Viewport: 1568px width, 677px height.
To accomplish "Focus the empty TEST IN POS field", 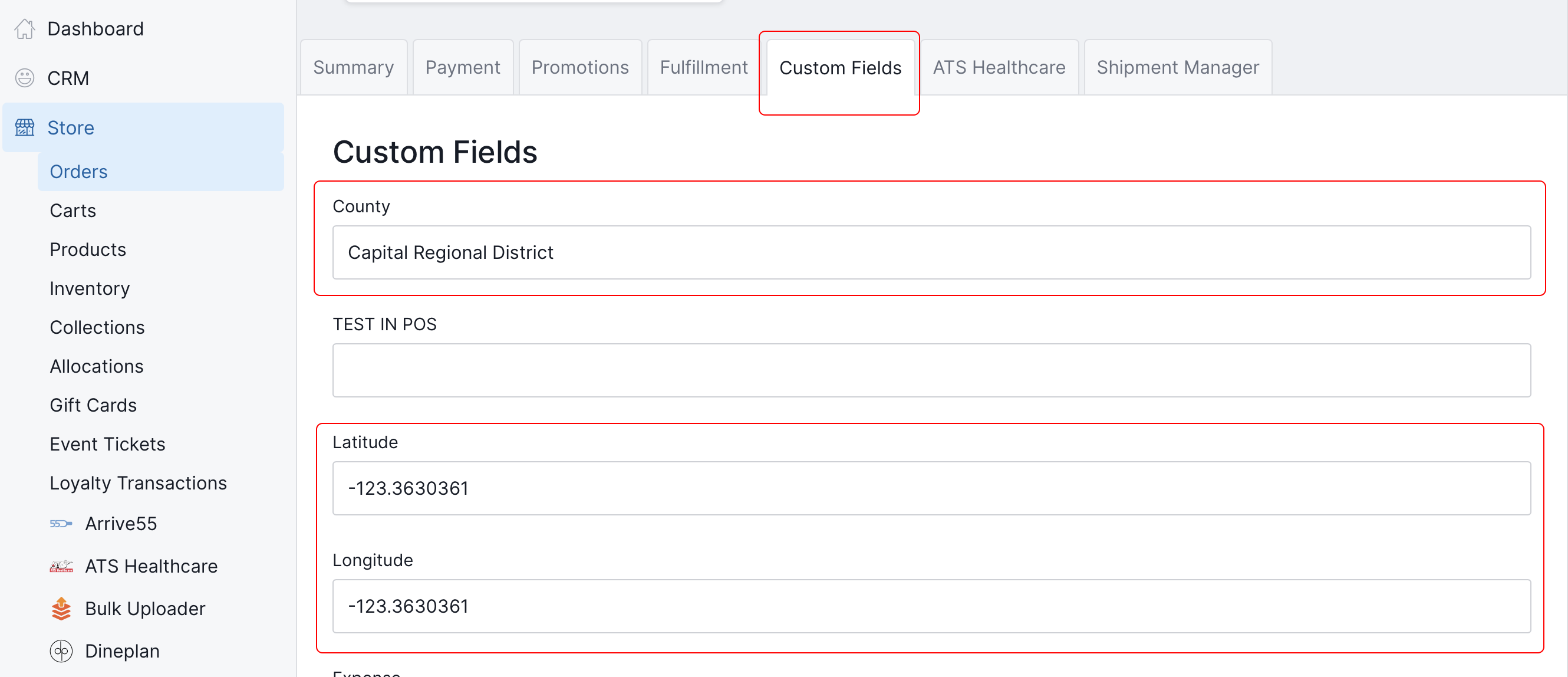I will (x=931, y=370).
